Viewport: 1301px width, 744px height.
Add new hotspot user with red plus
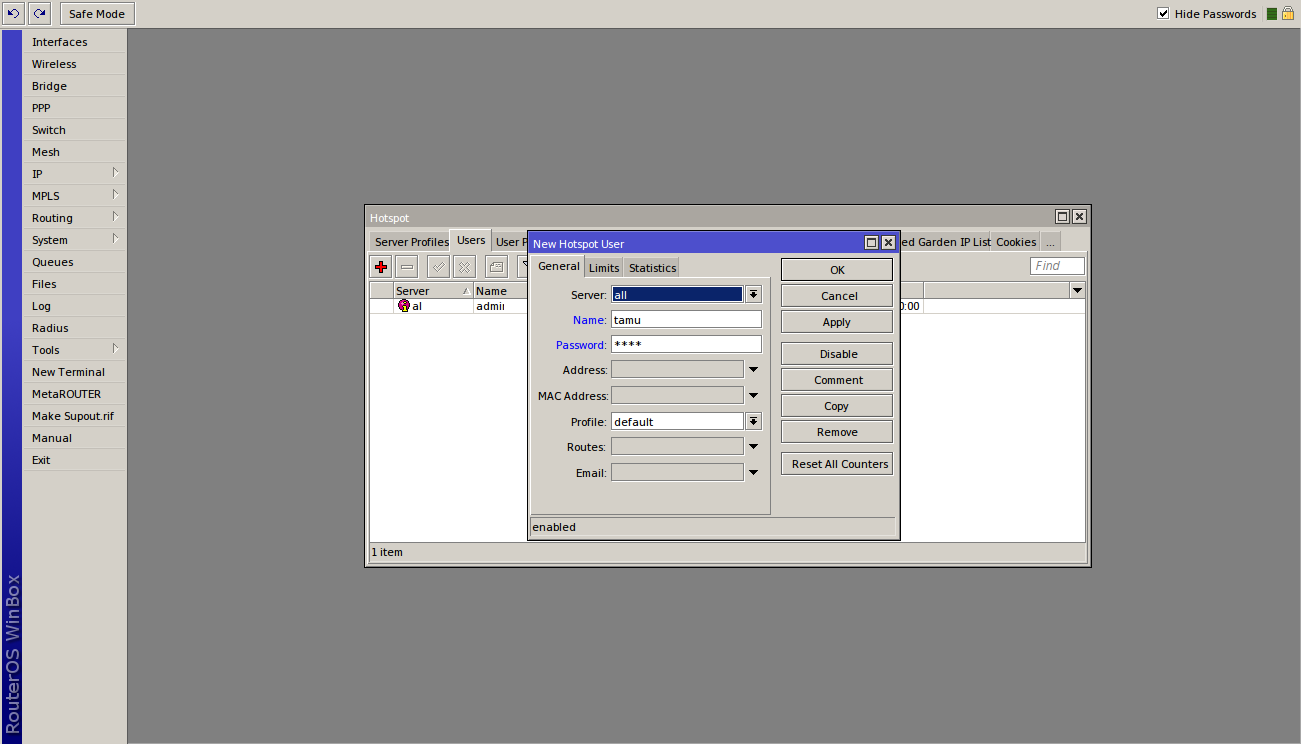[x=381, y=267]
